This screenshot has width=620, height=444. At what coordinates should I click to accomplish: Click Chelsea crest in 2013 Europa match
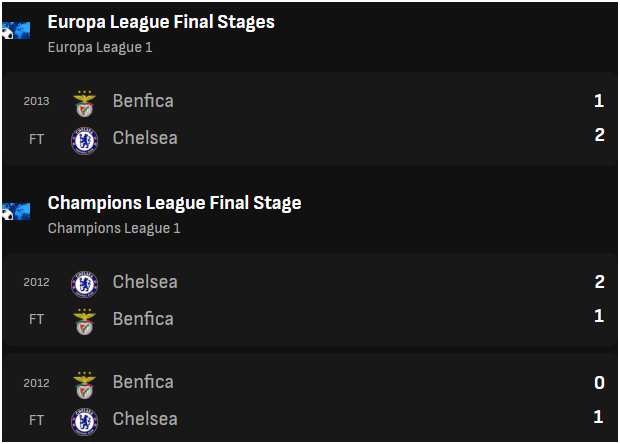pos(85,141)
